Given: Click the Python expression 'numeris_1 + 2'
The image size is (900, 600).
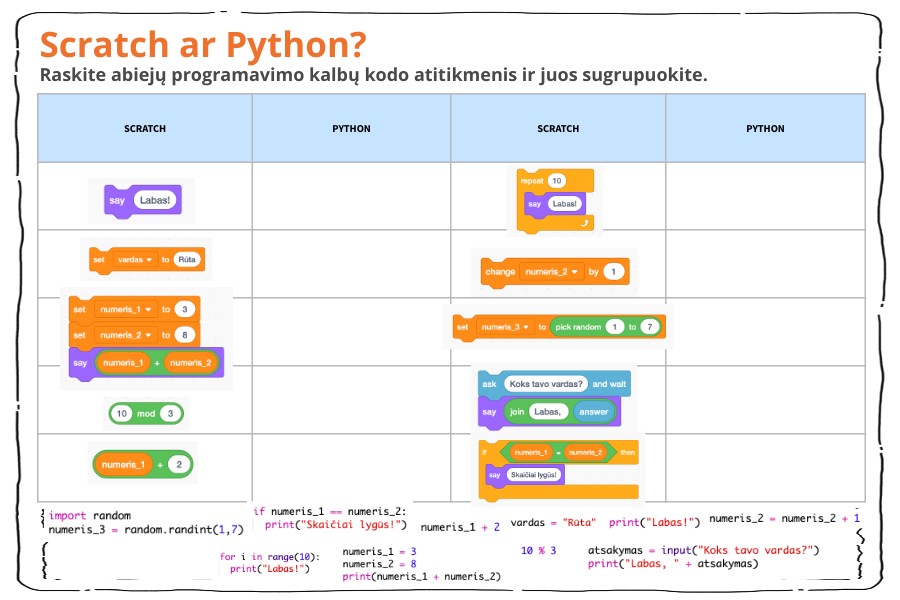Looking at the screenshot, I should [460, 527].
